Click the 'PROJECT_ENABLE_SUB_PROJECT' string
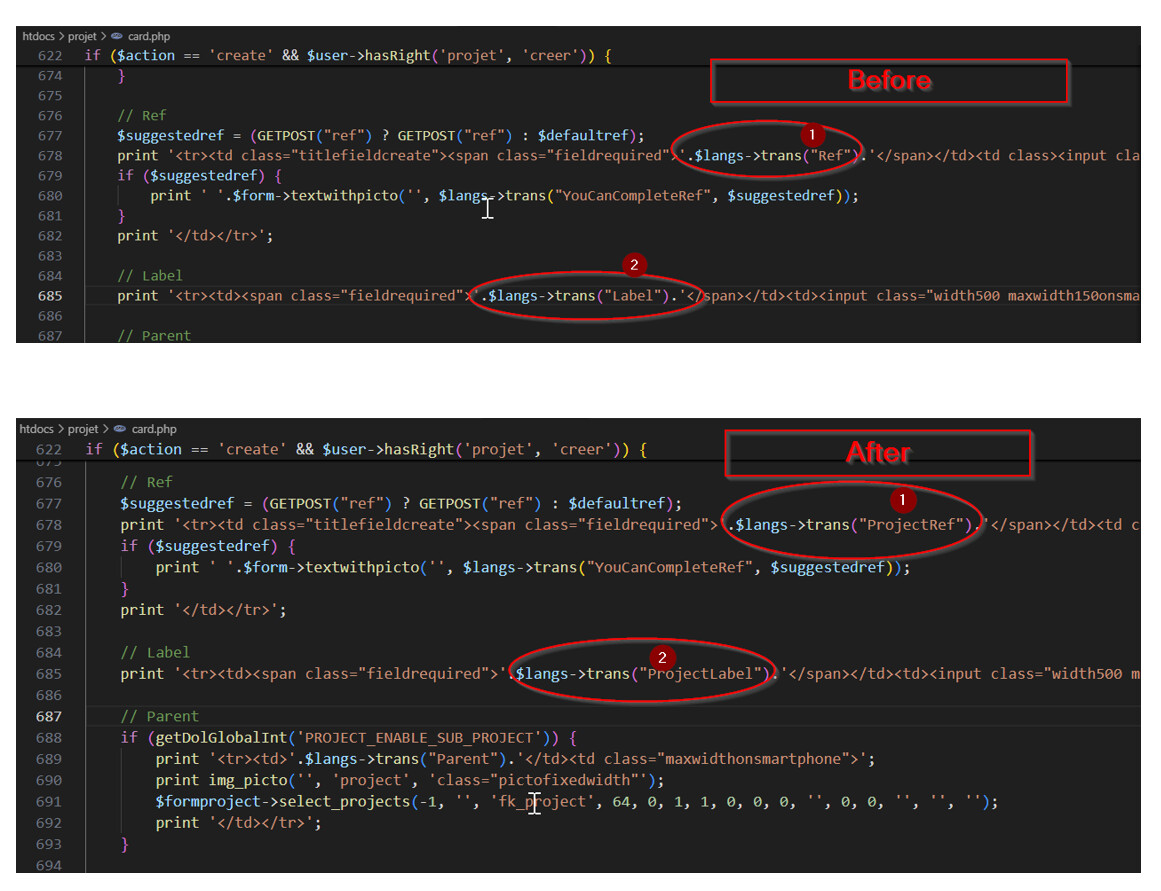1161x891 pixels. (x=427, y=738)
